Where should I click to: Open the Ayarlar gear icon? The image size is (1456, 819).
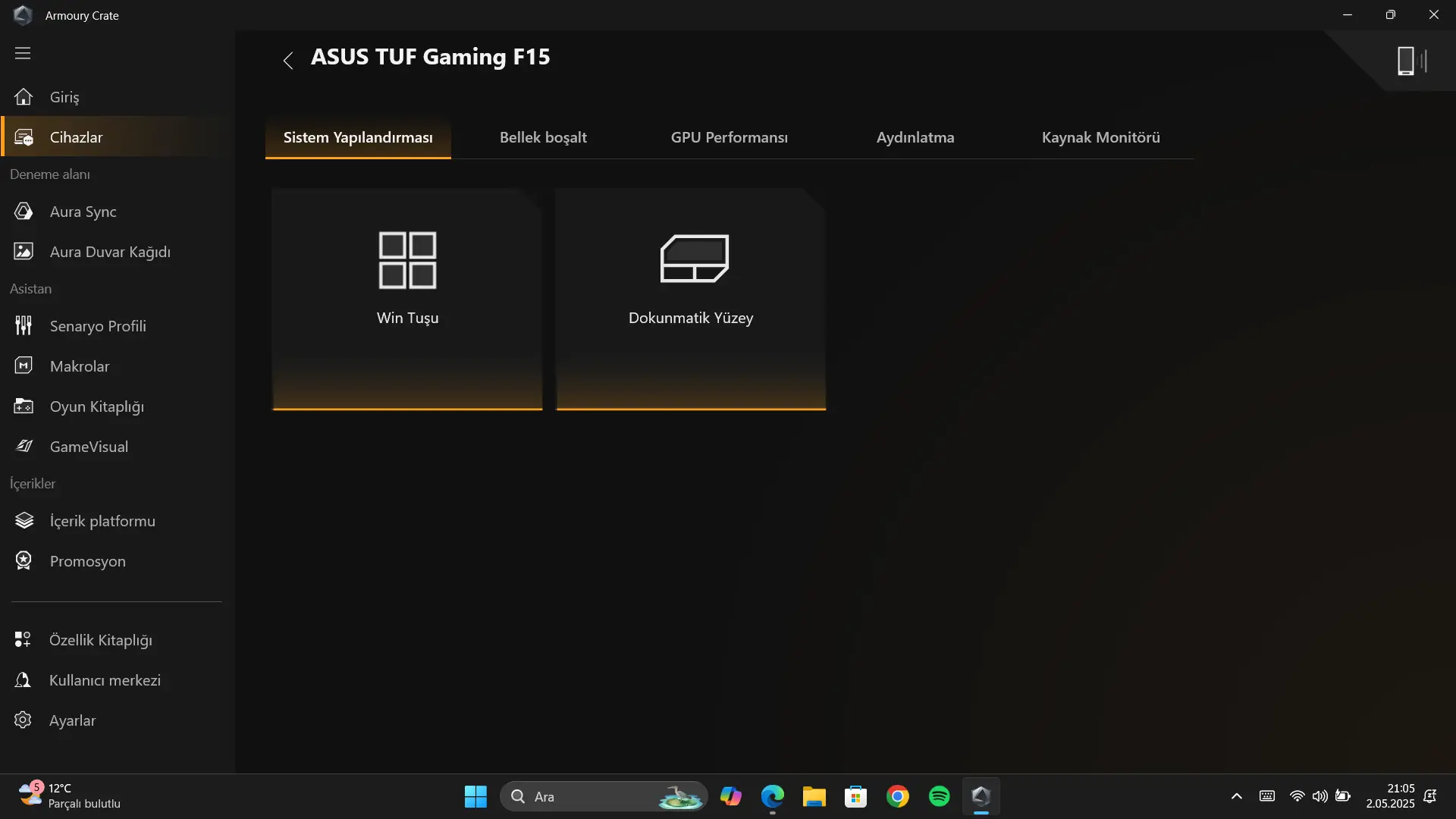(x=23, y=720)
